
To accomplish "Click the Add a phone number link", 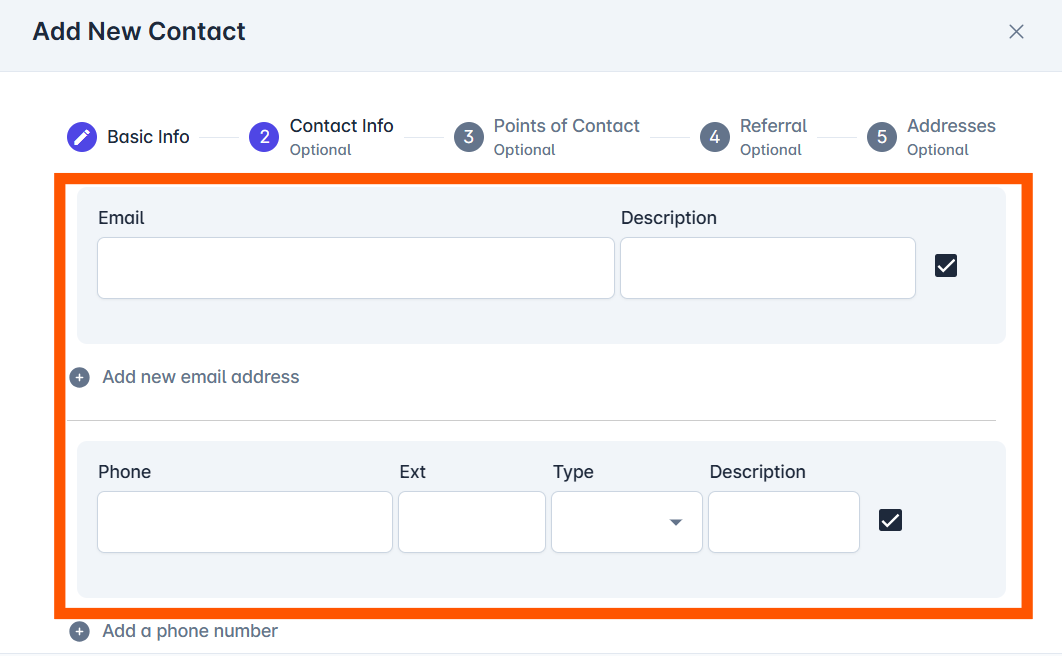I will [190, 632].
